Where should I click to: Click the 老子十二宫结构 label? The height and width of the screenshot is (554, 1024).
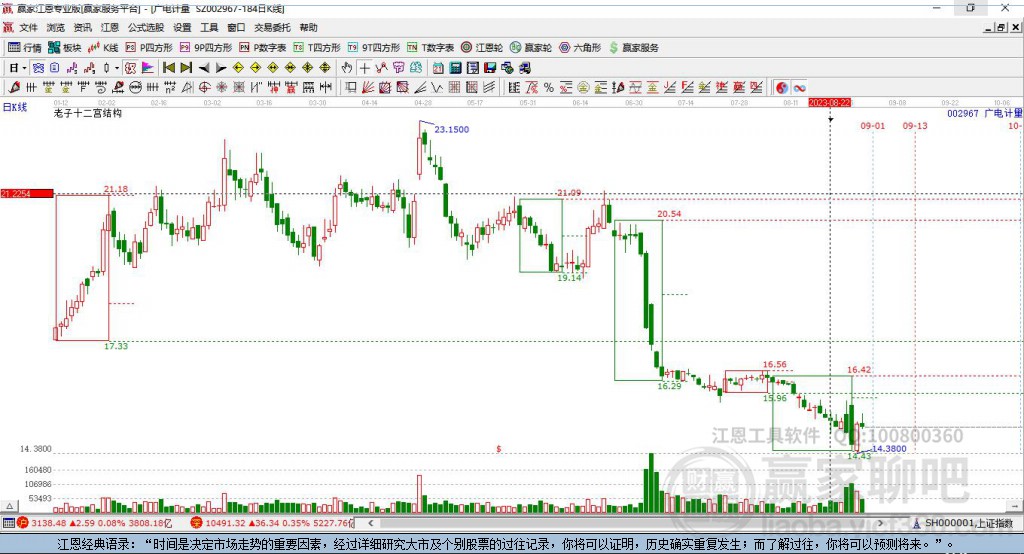click(88, 113)
